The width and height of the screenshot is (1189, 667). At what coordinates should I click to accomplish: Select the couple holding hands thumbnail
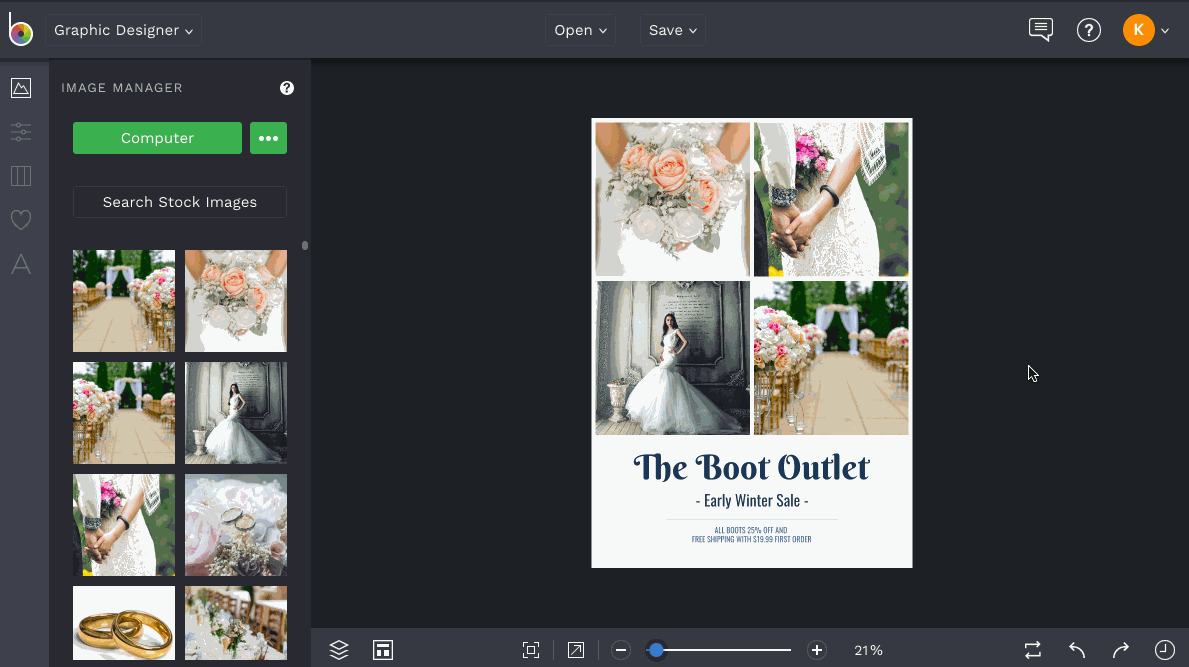point(124,525)
